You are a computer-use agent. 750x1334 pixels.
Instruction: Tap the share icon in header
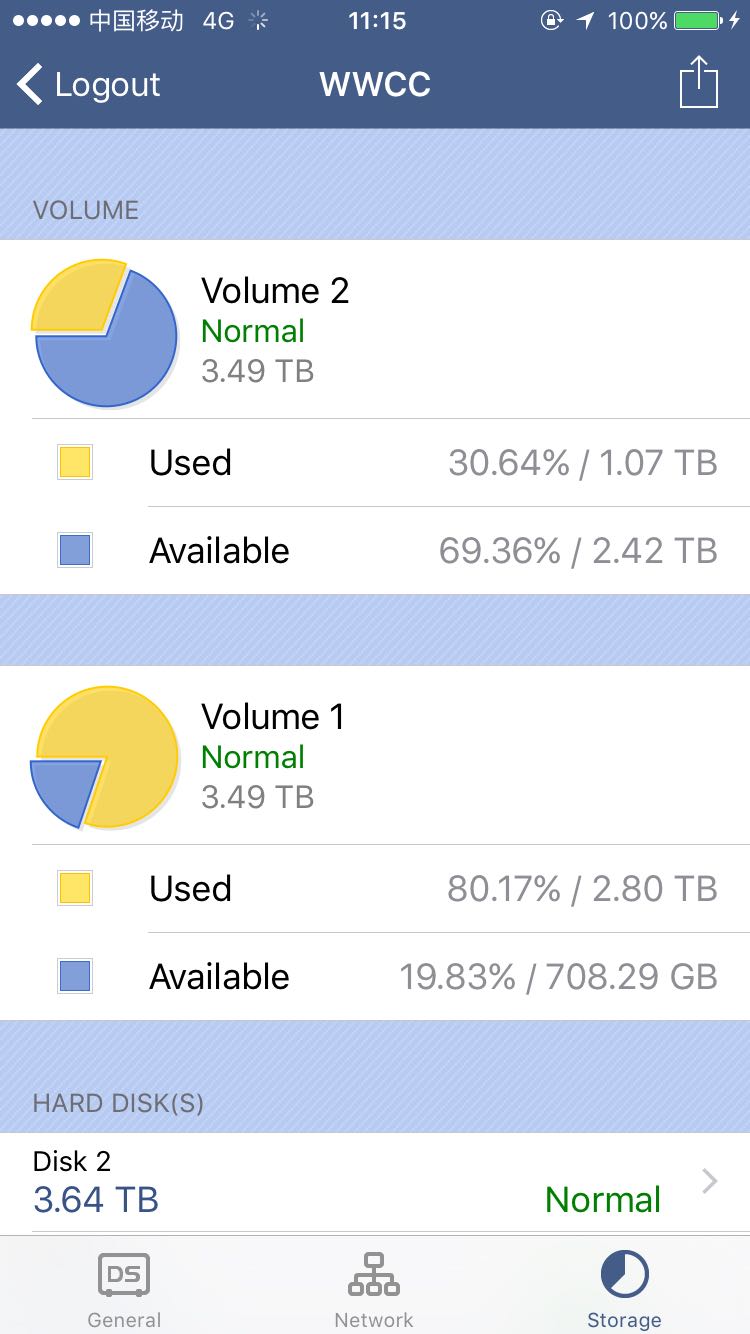coord(699,83)
